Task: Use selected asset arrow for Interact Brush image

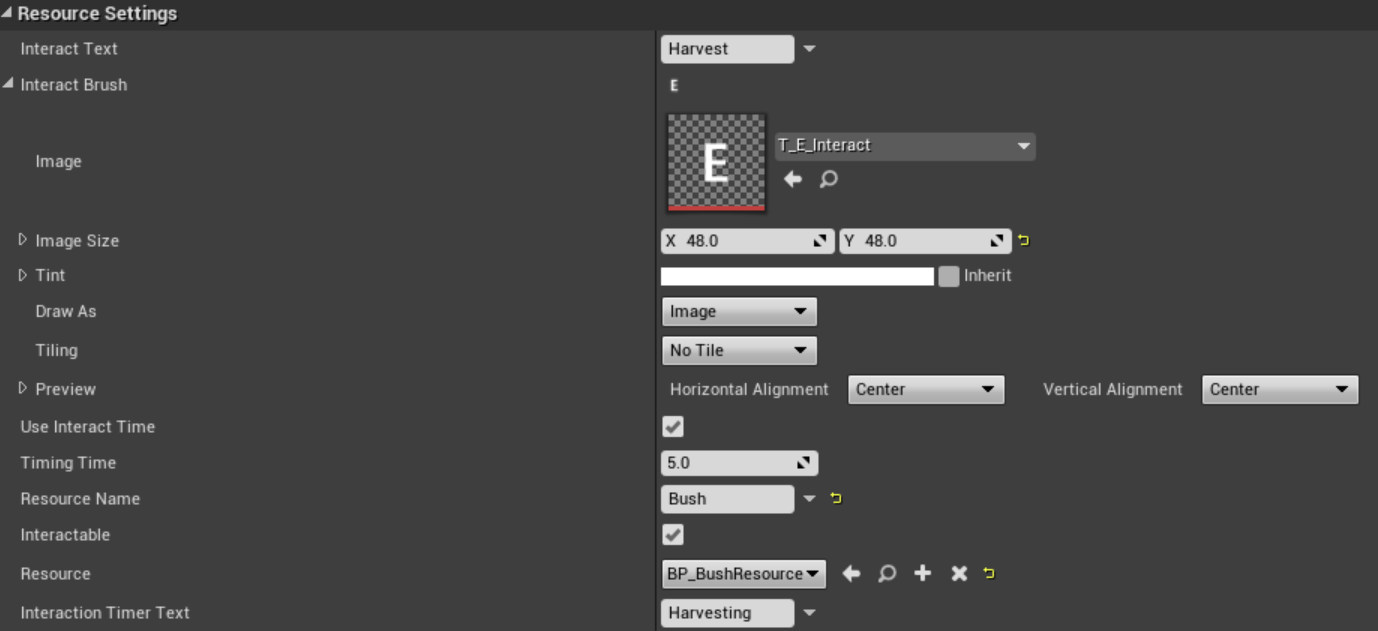Action: [x=793, y=179]
